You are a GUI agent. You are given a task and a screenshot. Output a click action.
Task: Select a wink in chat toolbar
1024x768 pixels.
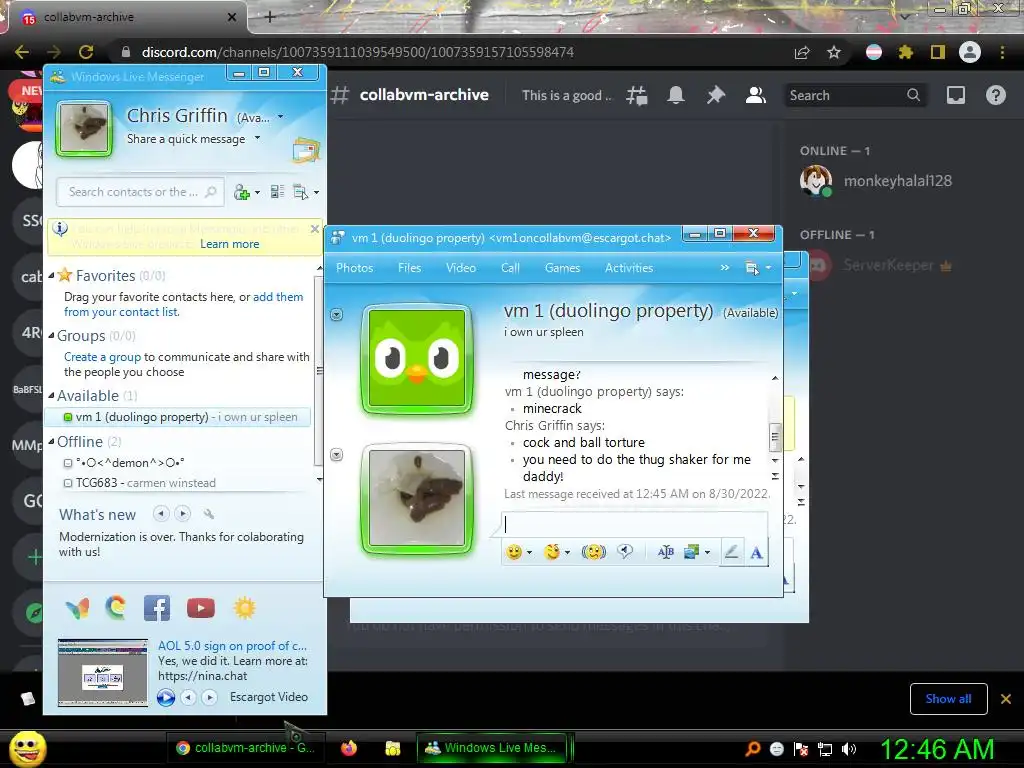point(552,552)
